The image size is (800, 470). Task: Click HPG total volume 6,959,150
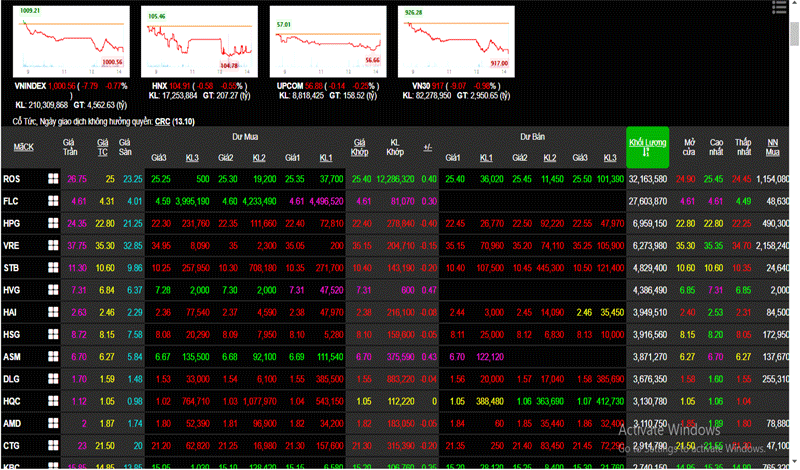649,223
